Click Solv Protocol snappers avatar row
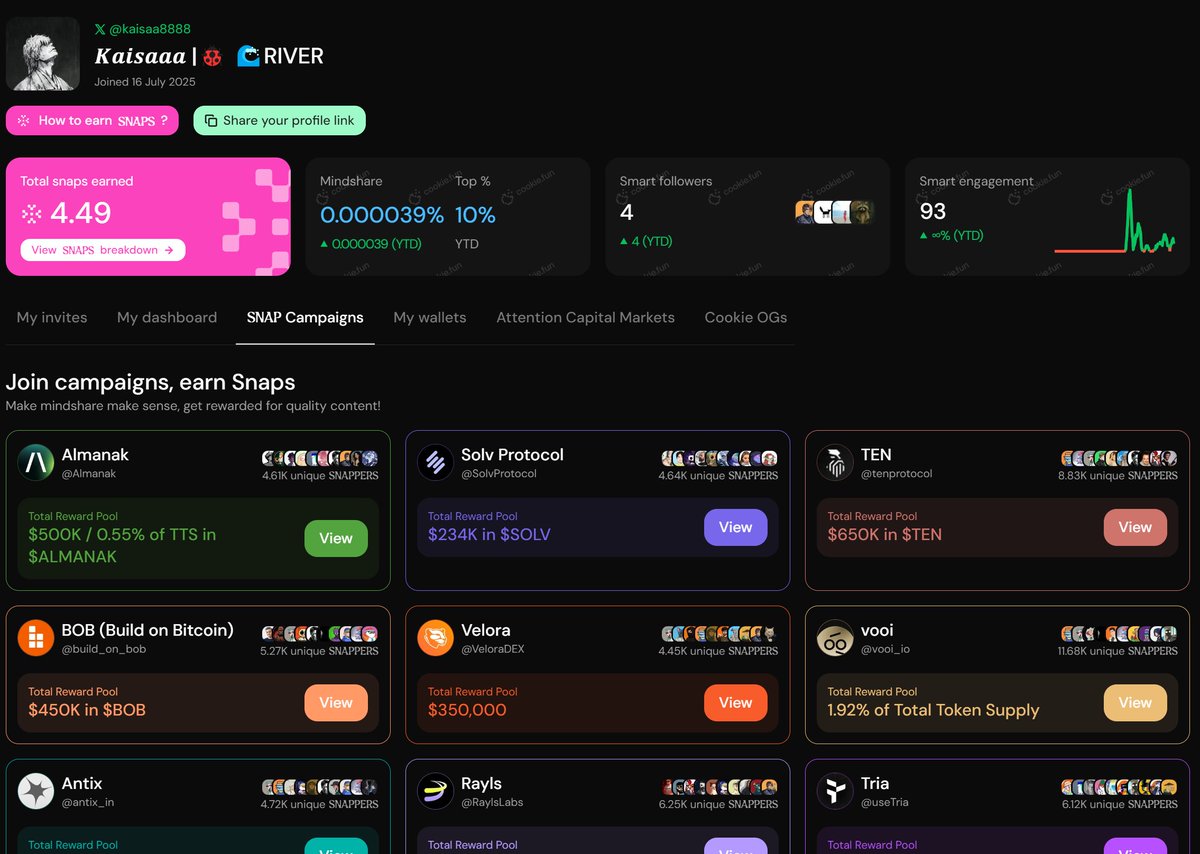1200x854 pixels. click(x=720, y=458)
